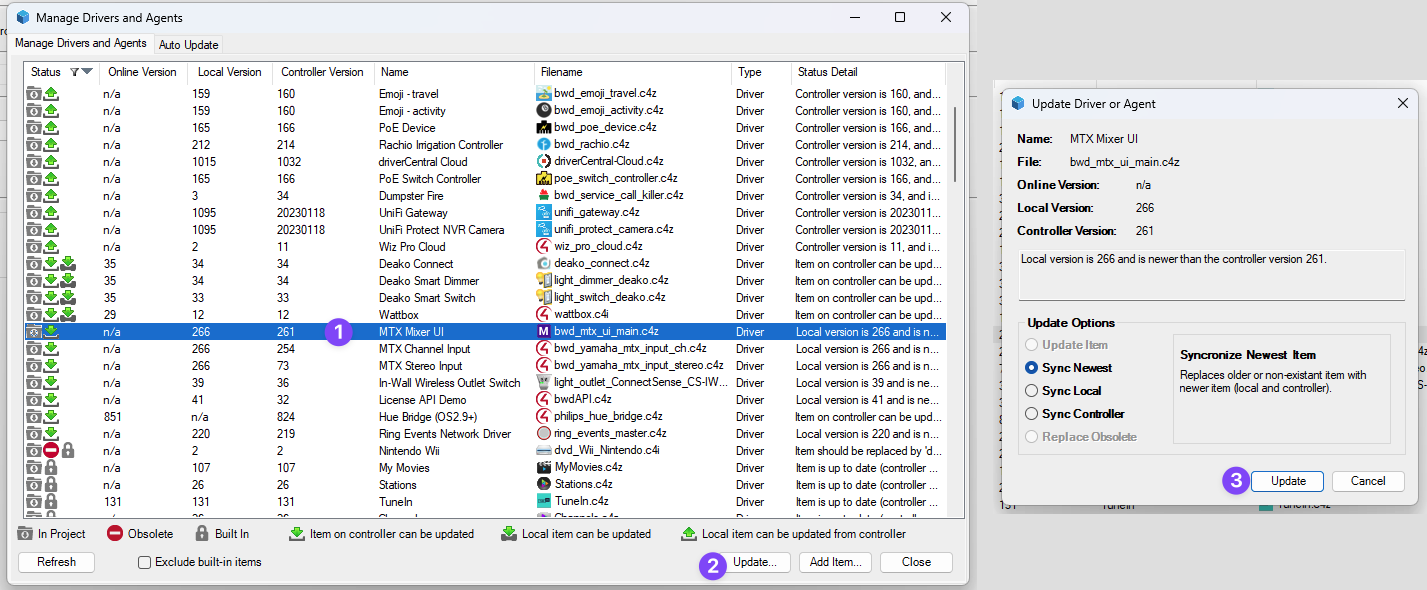The width and height of the screenshot is (1427, 590).
Task: Click the philips_hue_bridge.c4z driver icon
Action: (544, 417)
